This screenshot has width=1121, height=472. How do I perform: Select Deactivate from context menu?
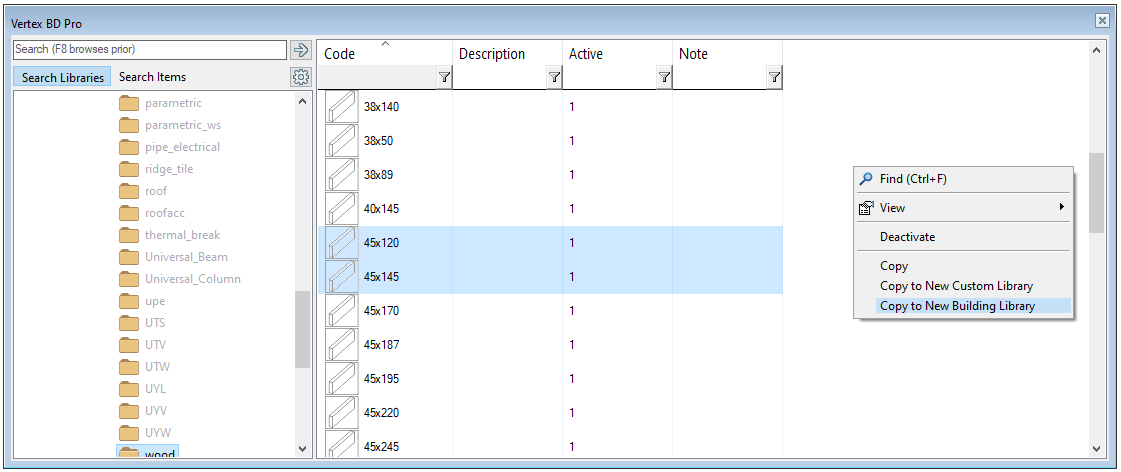coord(907,237)
